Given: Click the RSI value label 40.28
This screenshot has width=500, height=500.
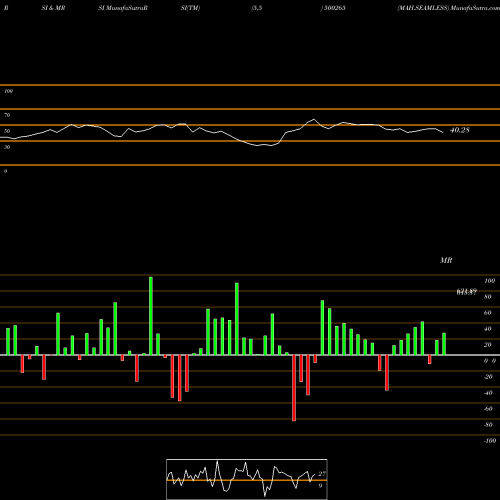Looking at the screenshot, I should tap(460, 130).
